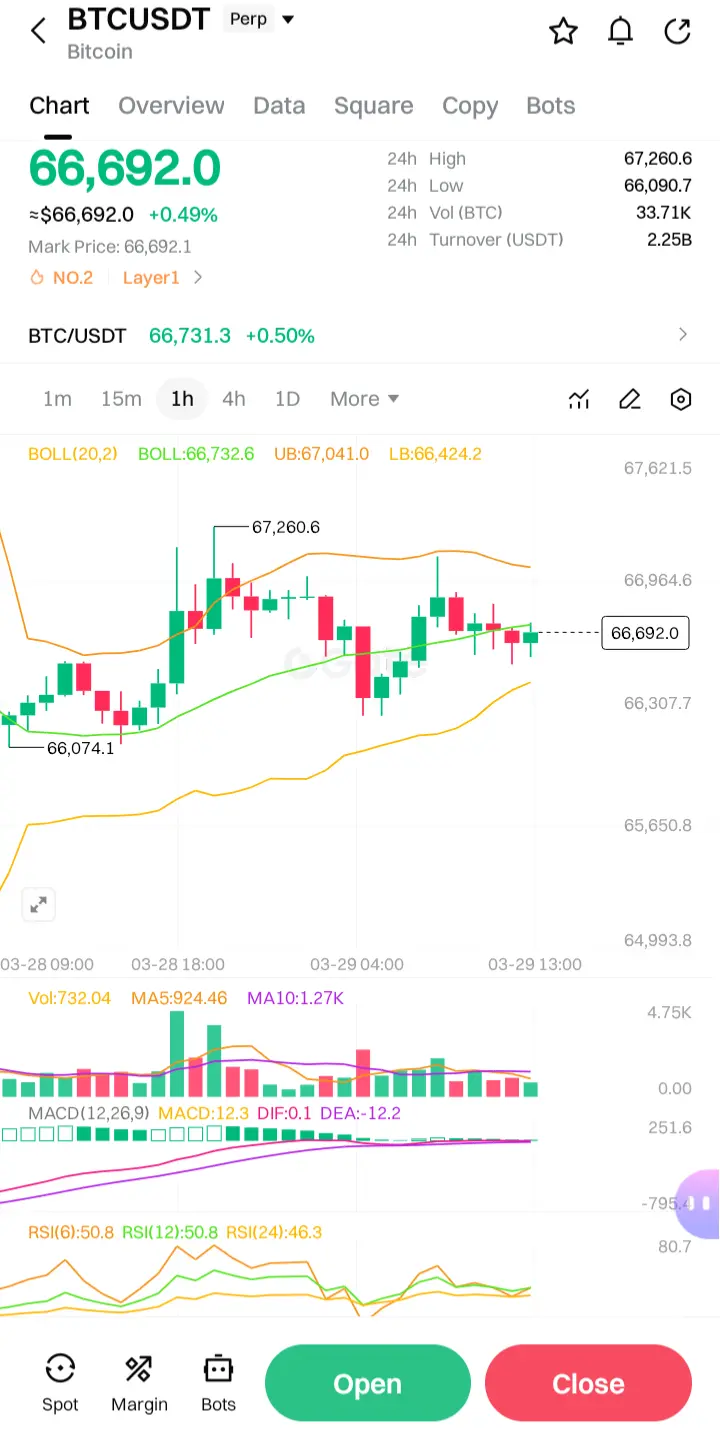Select the 1m timeframe
Viewport: 720px width, 1438px height.
(57, 399)
